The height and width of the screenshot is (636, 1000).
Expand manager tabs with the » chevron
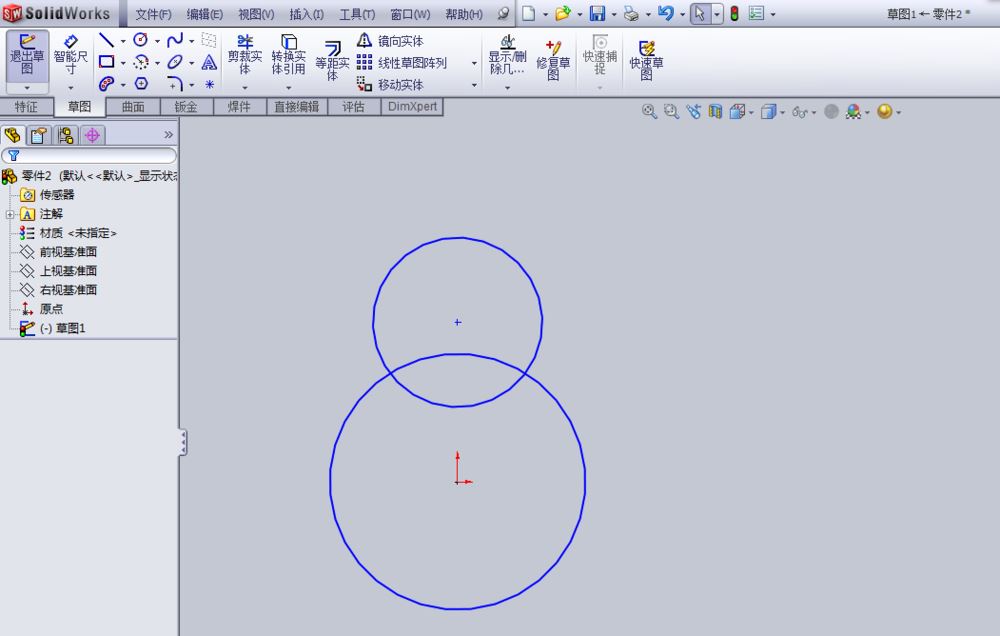[x=168, y=135]
